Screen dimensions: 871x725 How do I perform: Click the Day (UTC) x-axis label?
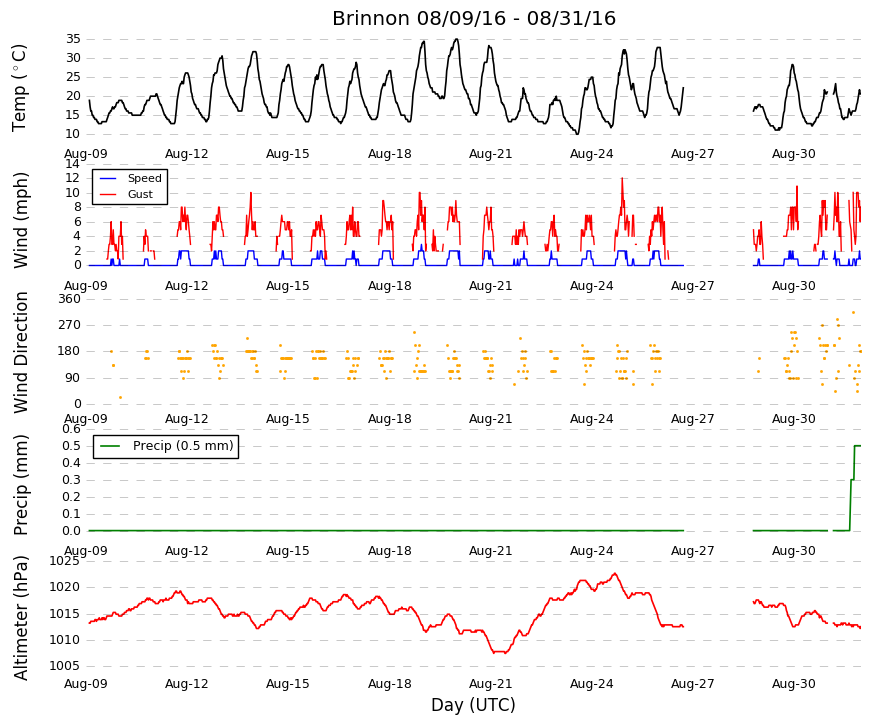pos(473,705)
